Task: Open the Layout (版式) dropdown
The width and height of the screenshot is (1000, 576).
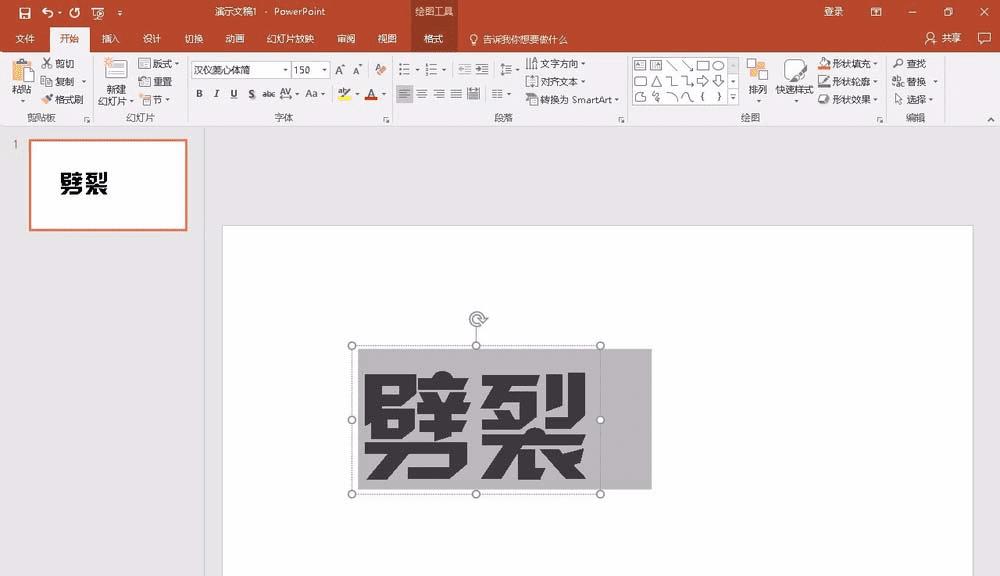Action: [x=159, y=64]
